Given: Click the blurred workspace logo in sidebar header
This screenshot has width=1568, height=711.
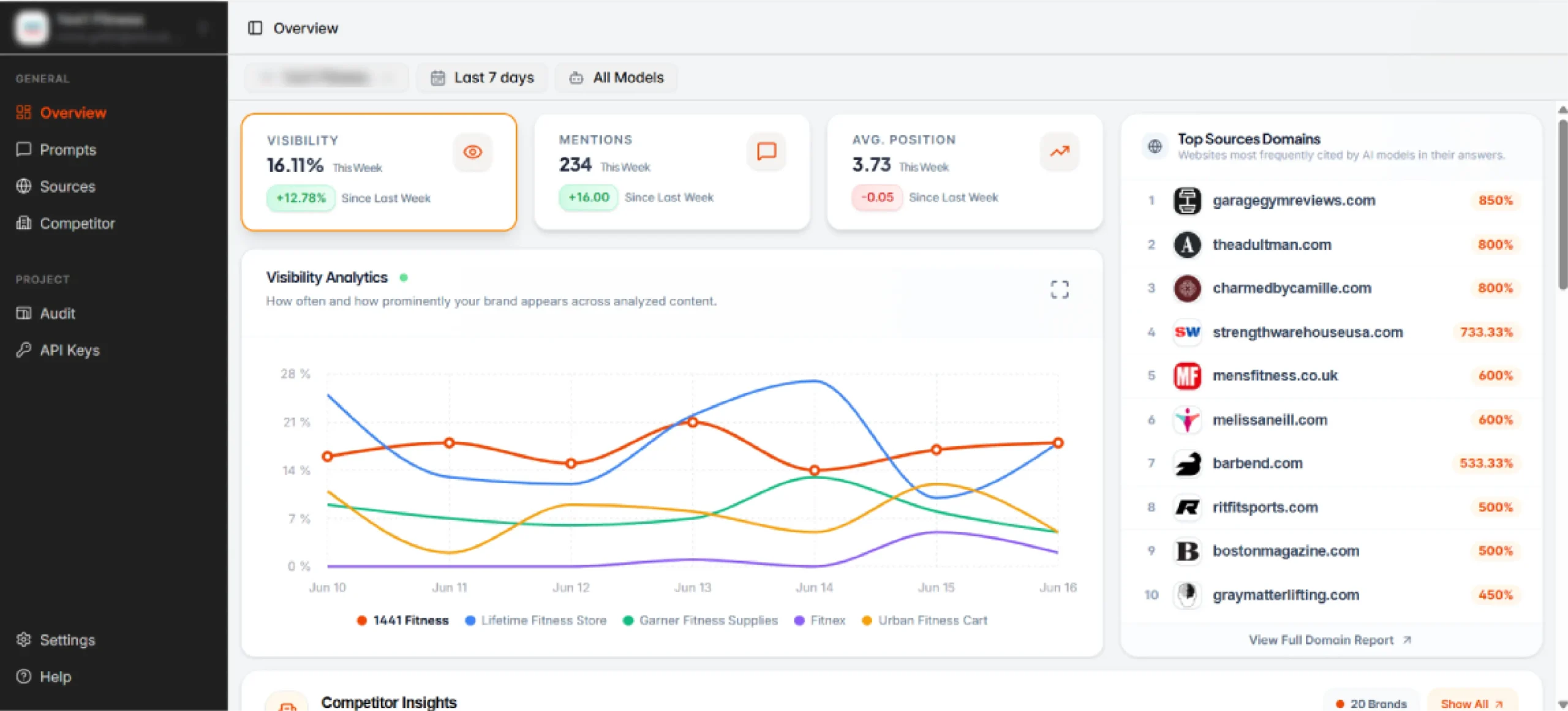Looking at the screenshot, I should point(31,28).
